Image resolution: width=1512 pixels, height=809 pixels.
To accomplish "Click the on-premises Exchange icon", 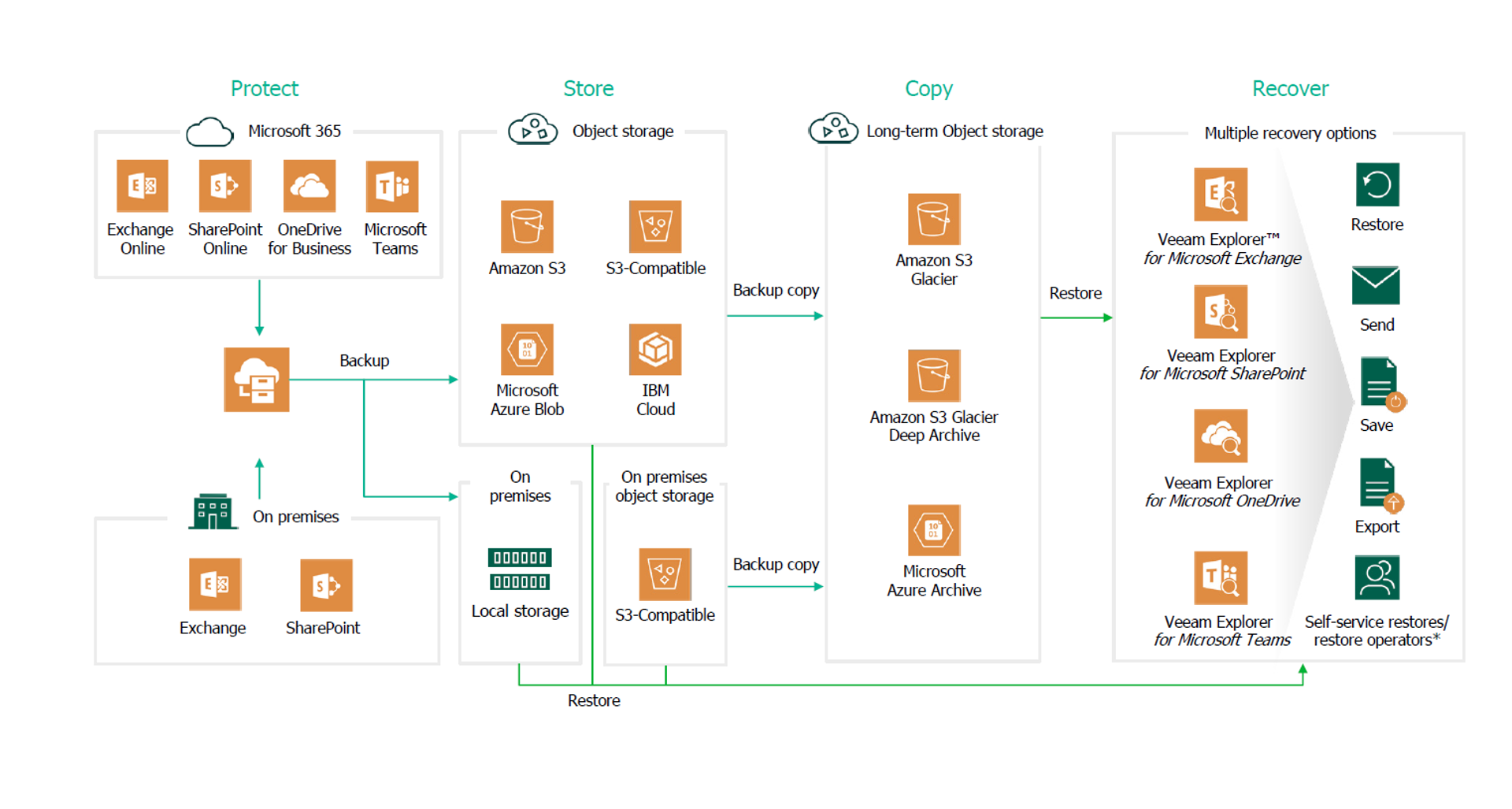I will (215, 584).
